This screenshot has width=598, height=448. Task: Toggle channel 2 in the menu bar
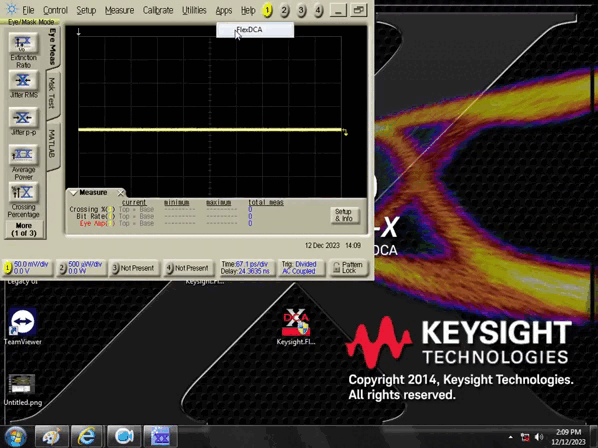pos(284,10)
